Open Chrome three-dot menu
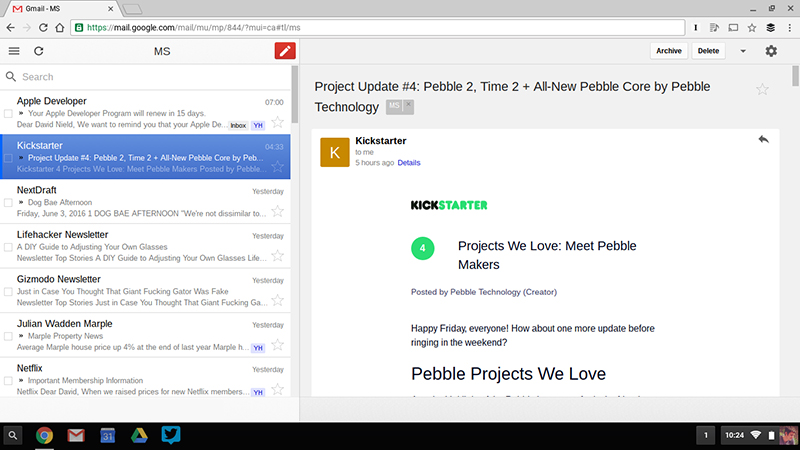The image size is (800, 450). pos(789,28)
